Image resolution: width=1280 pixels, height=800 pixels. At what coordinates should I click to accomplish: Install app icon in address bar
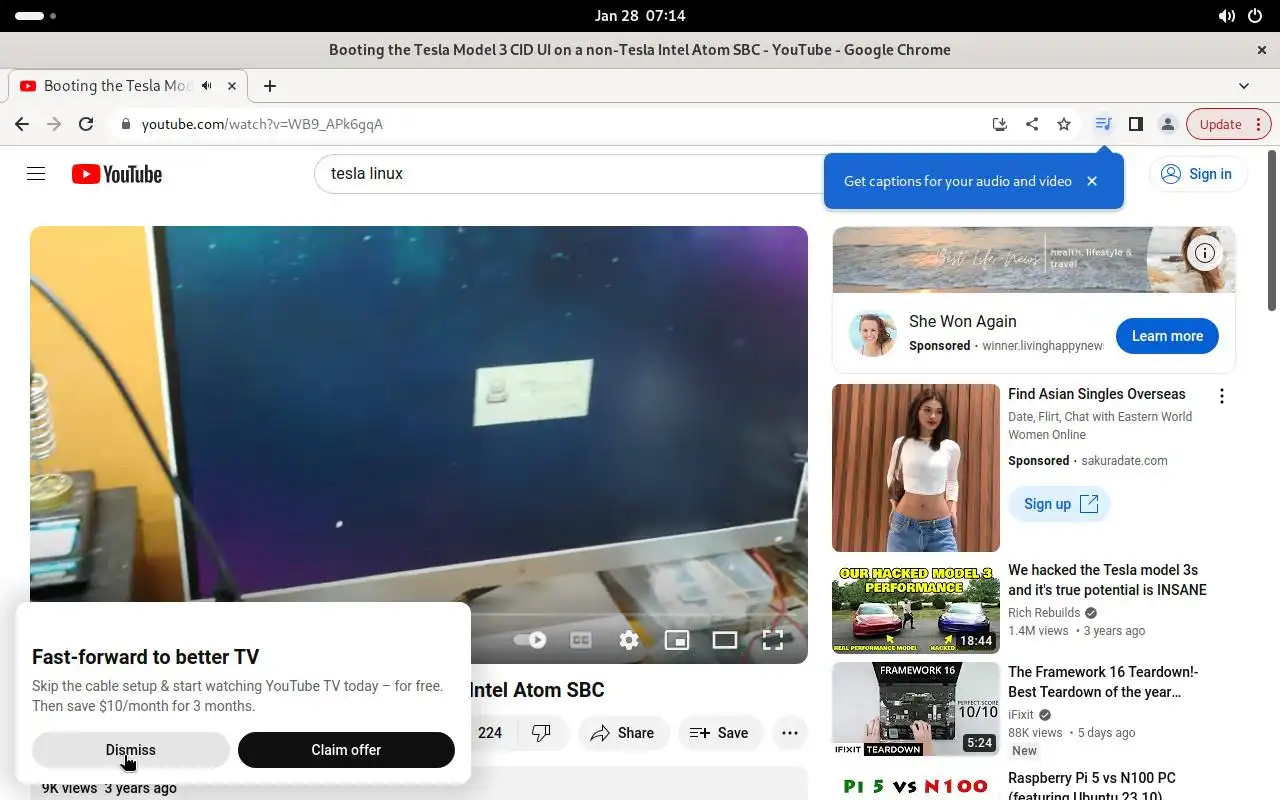(999, 124)
